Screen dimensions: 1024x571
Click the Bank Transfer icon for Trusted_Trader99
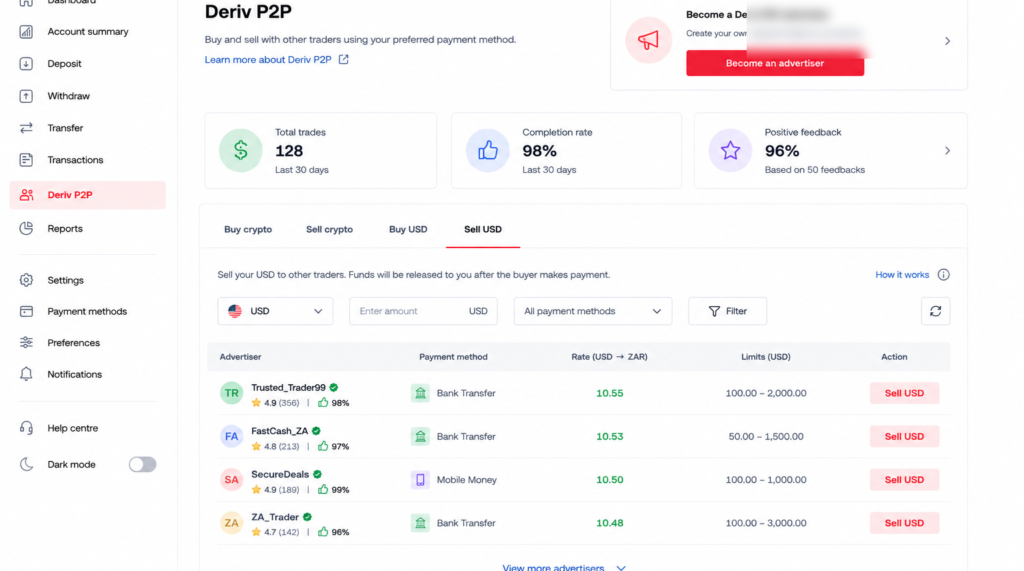pos(420,393)
